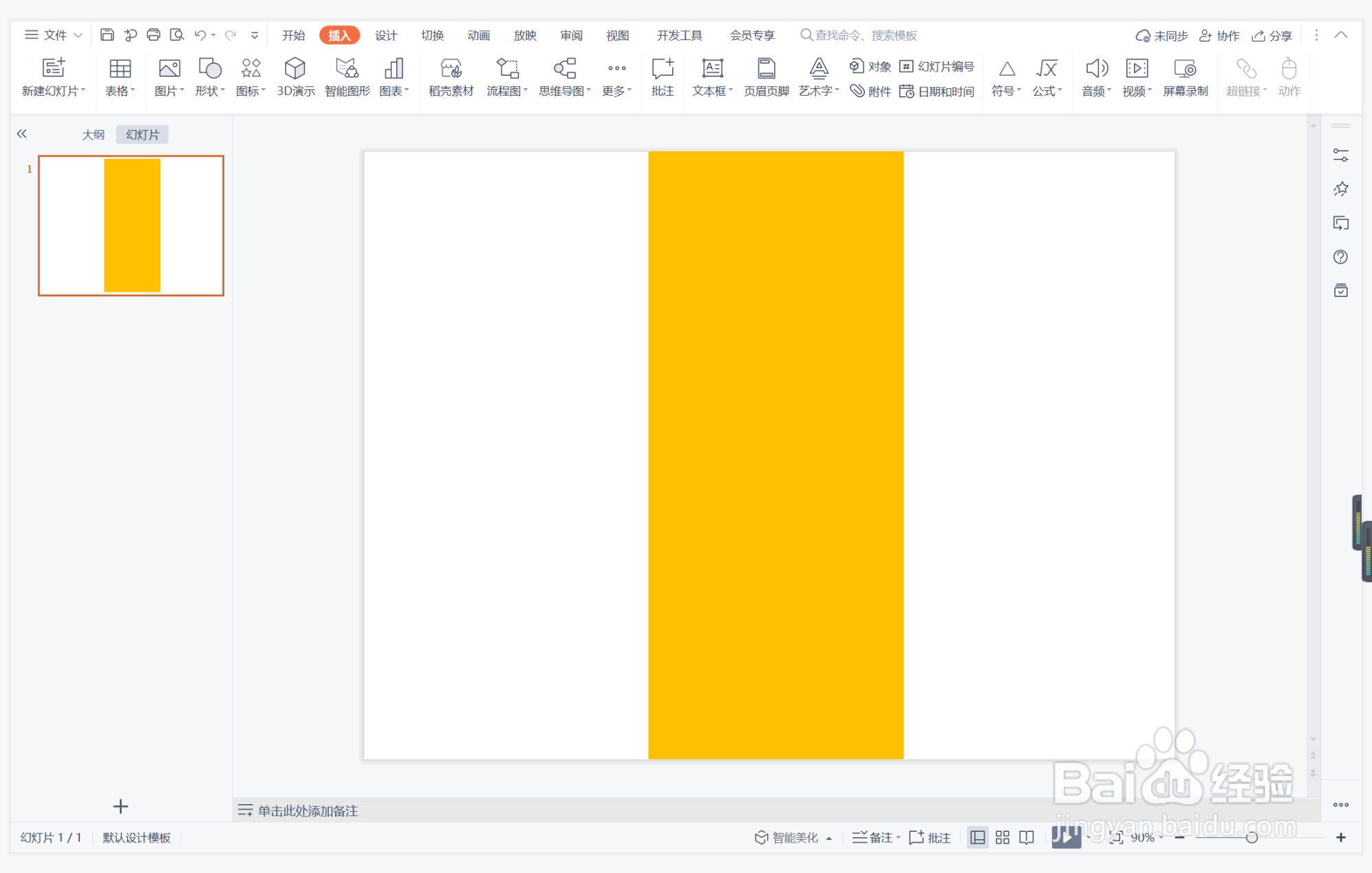Select slide 1 thumbnail in panel
The height and width of the screenshot is (873, 1372).
tap(131, 226)
